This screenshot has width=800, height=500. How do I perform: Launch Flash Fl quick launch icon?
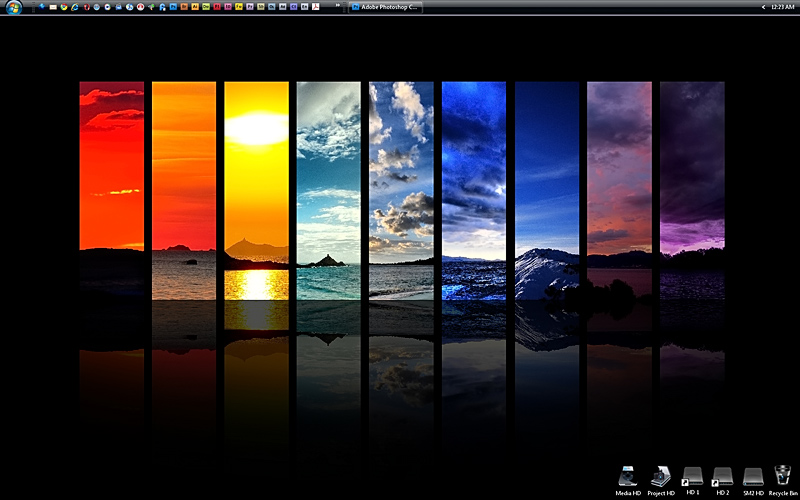pos(217,7)
